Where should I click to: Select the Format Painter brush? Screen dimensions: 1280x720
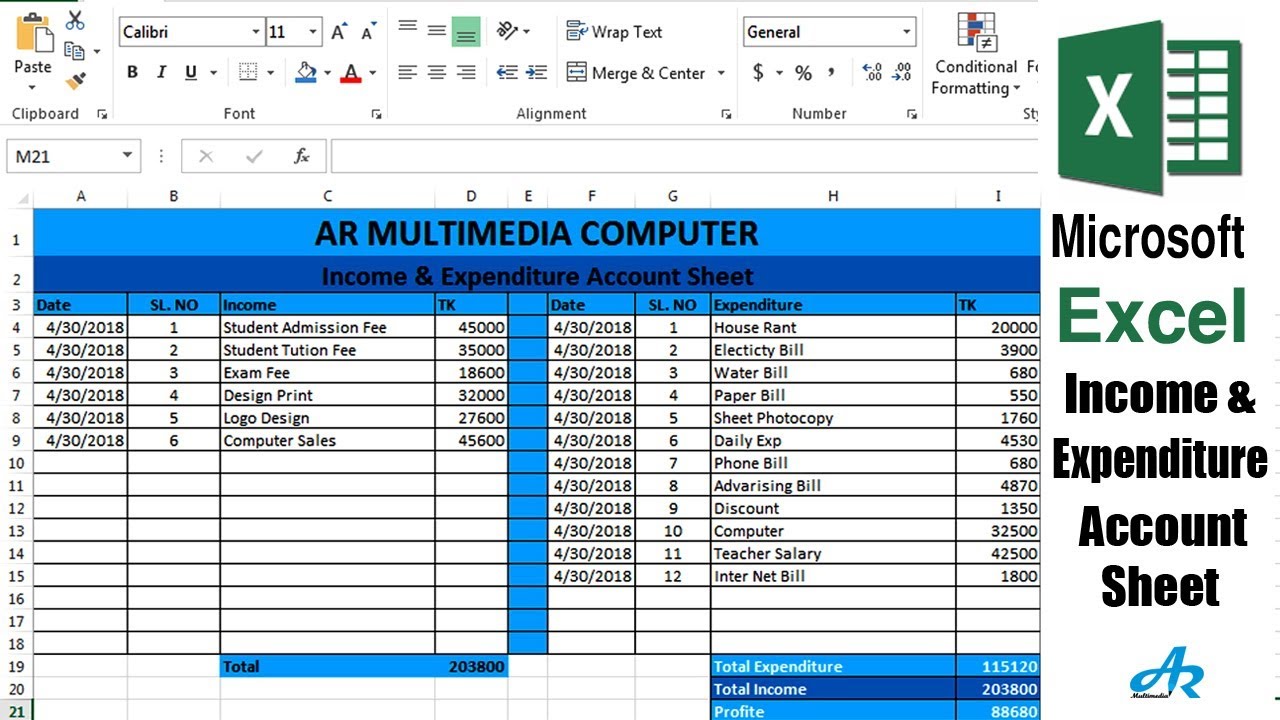pos(75,80)
